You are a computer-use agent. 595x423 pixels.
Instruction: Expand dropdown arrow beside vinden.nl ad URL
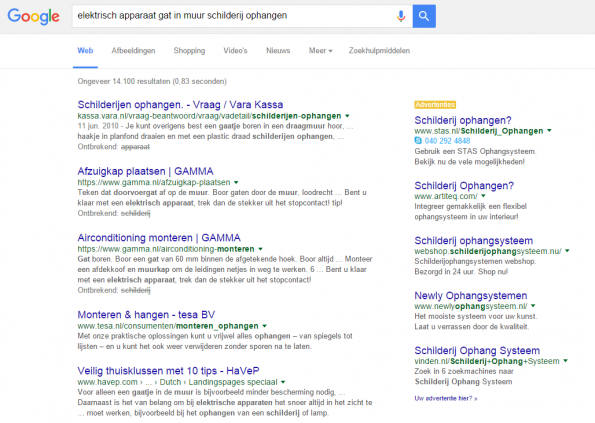565,361
